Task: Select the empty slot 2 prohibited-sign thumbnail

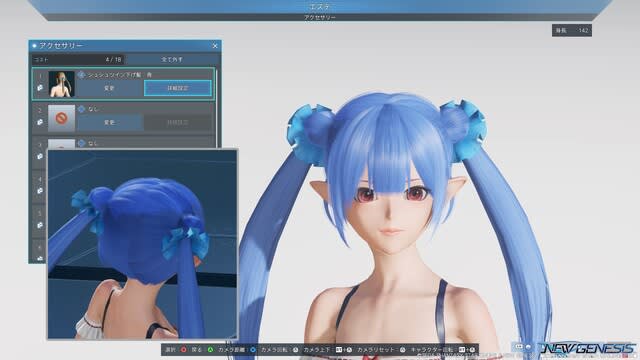Action: [62, 118]
